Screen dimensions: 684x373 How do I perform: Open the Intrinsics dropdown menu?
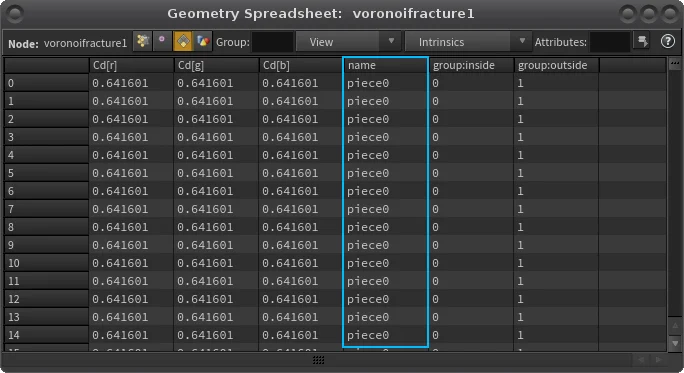point(468,42)
